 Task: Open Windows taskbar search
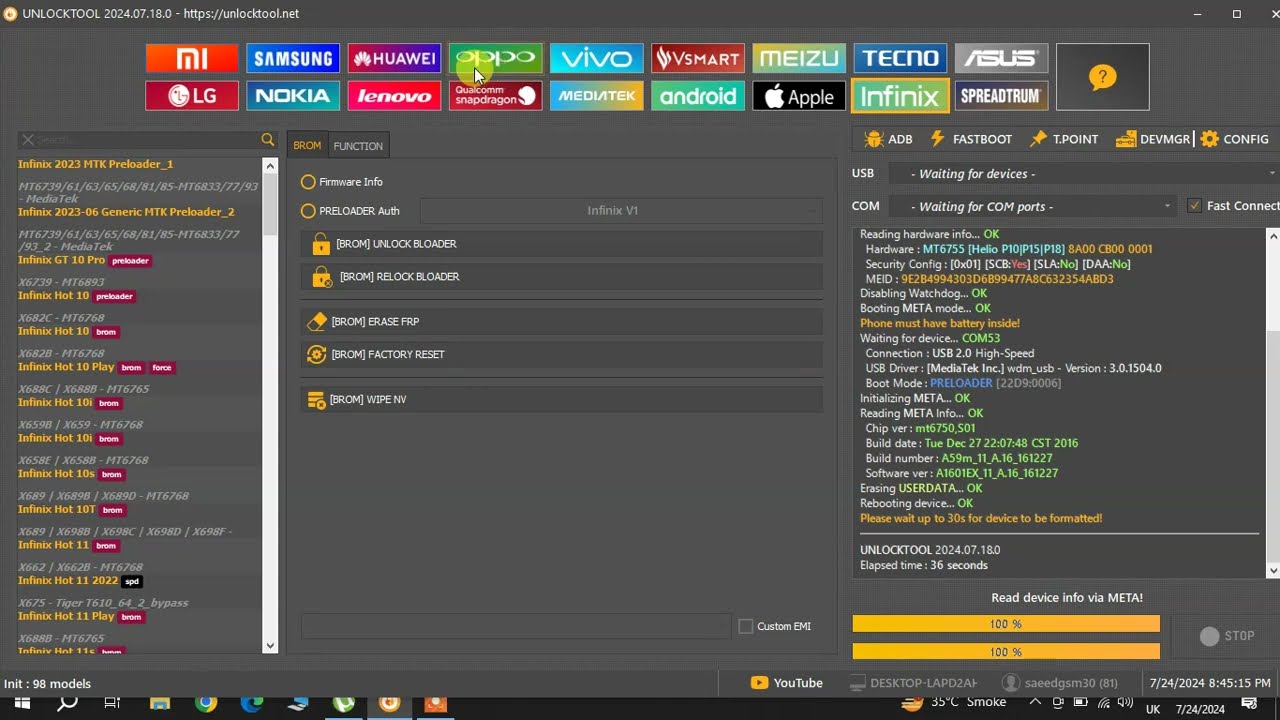click(67, 705)
